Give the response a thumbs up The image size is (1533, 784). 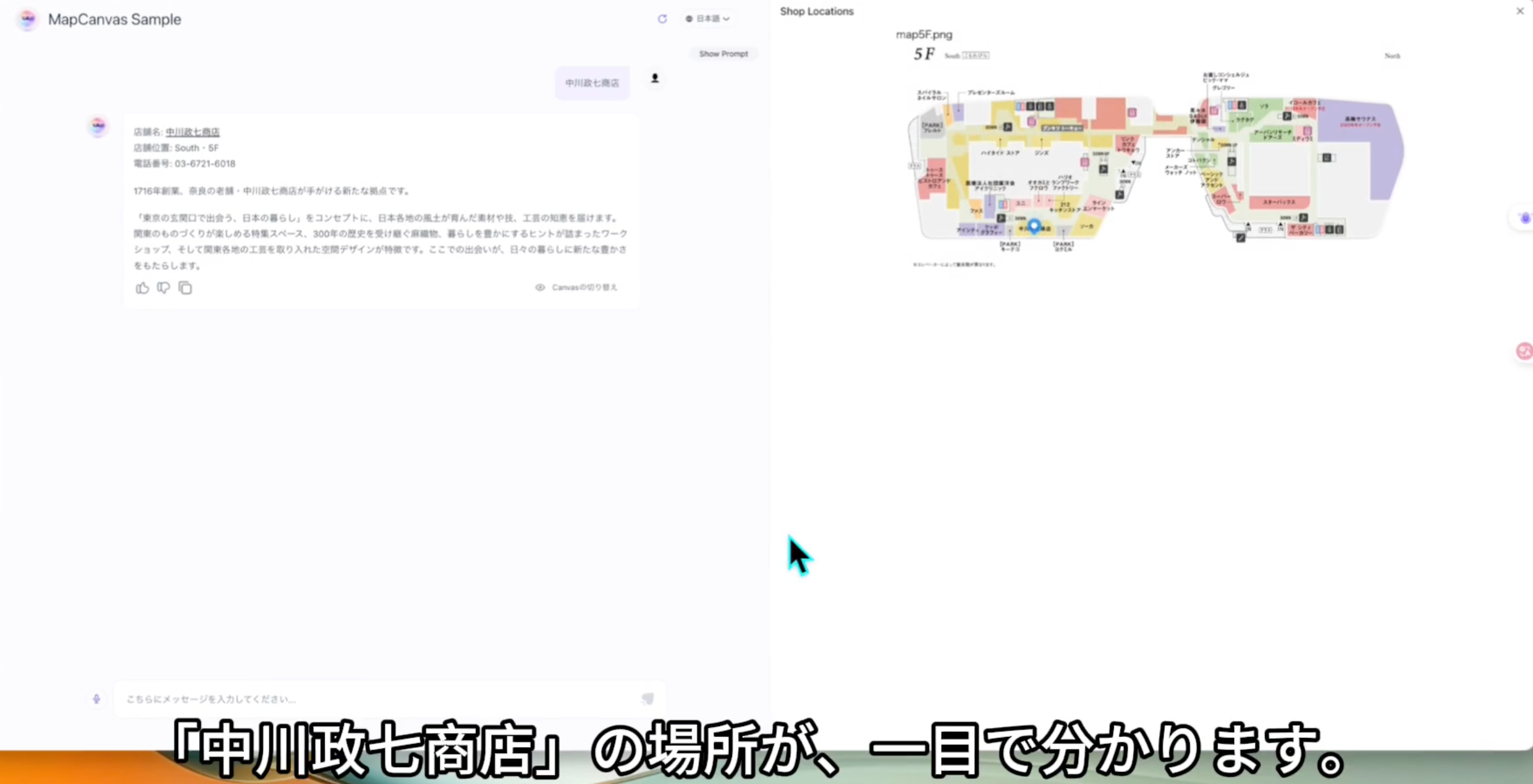pos(142,288)
